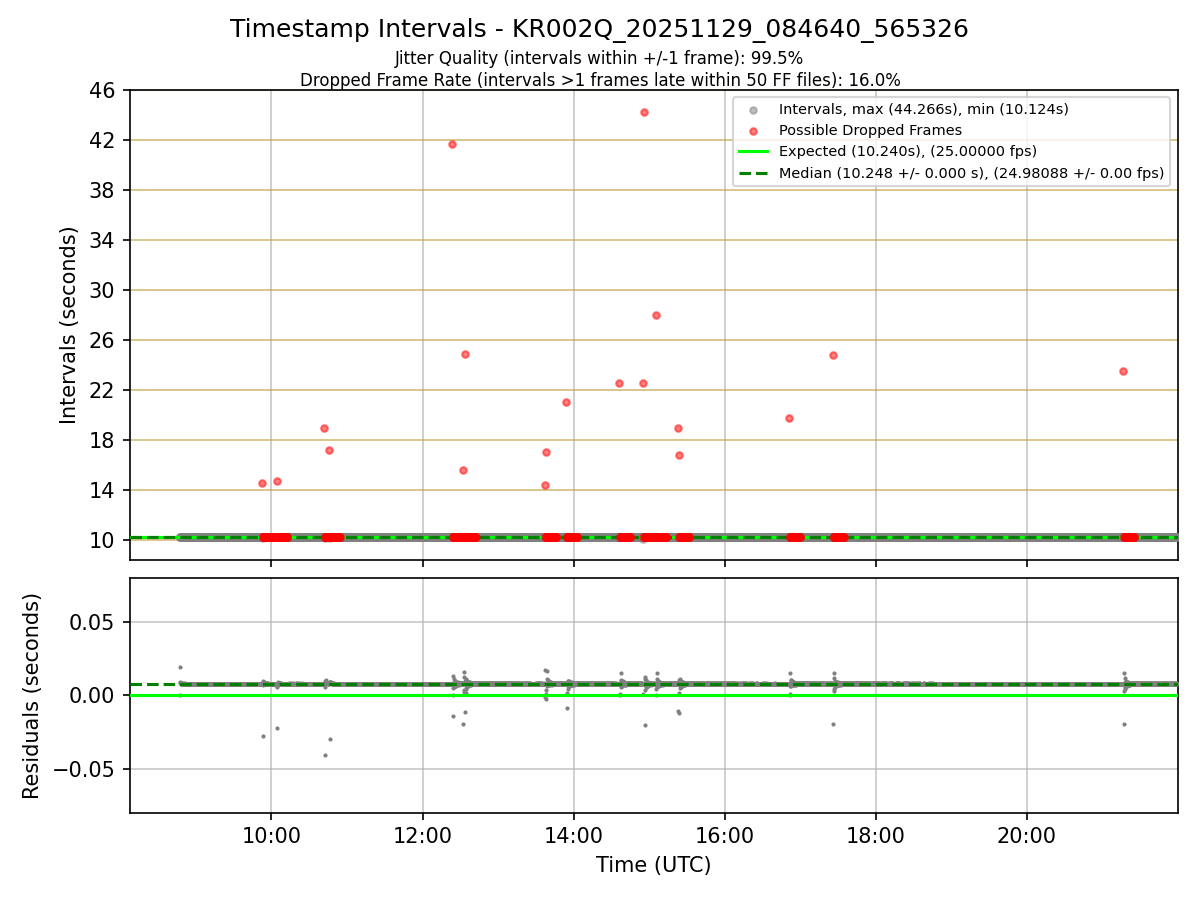This screenshot has height=900, width=1200.
Task: Select the red point near 42 seconds after 12:00
Action: [x=452, y=144]
